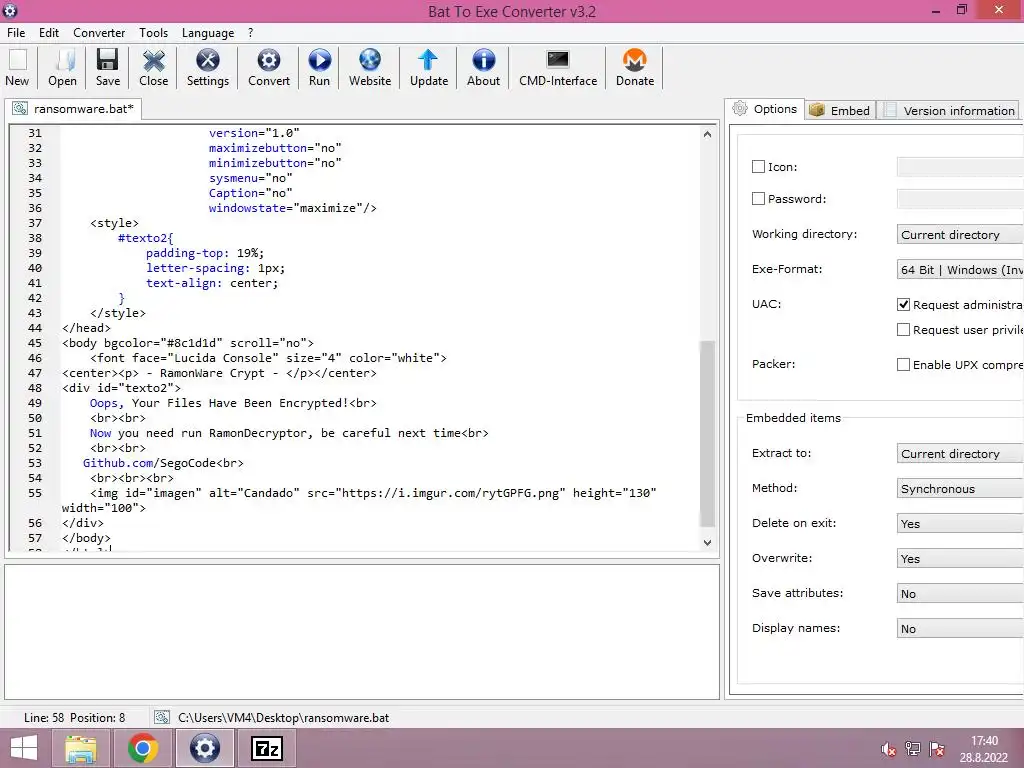Open the Edit menu
The image size is (1024, 768).
(x=48, y=33)
